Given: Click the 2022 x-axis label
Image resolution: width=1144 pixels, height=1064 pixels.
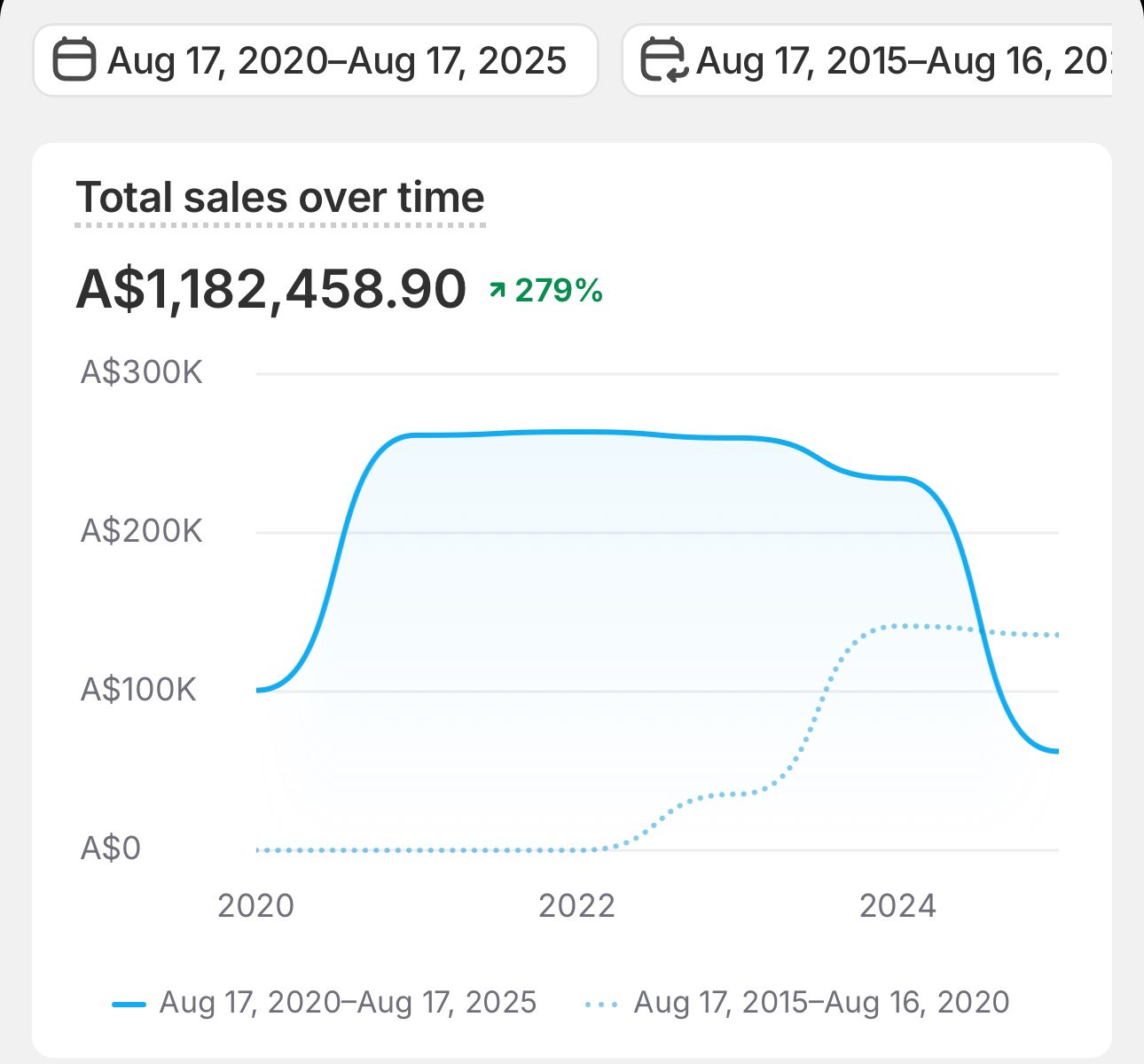Looking at the screenshot, I should pos(576,905).
